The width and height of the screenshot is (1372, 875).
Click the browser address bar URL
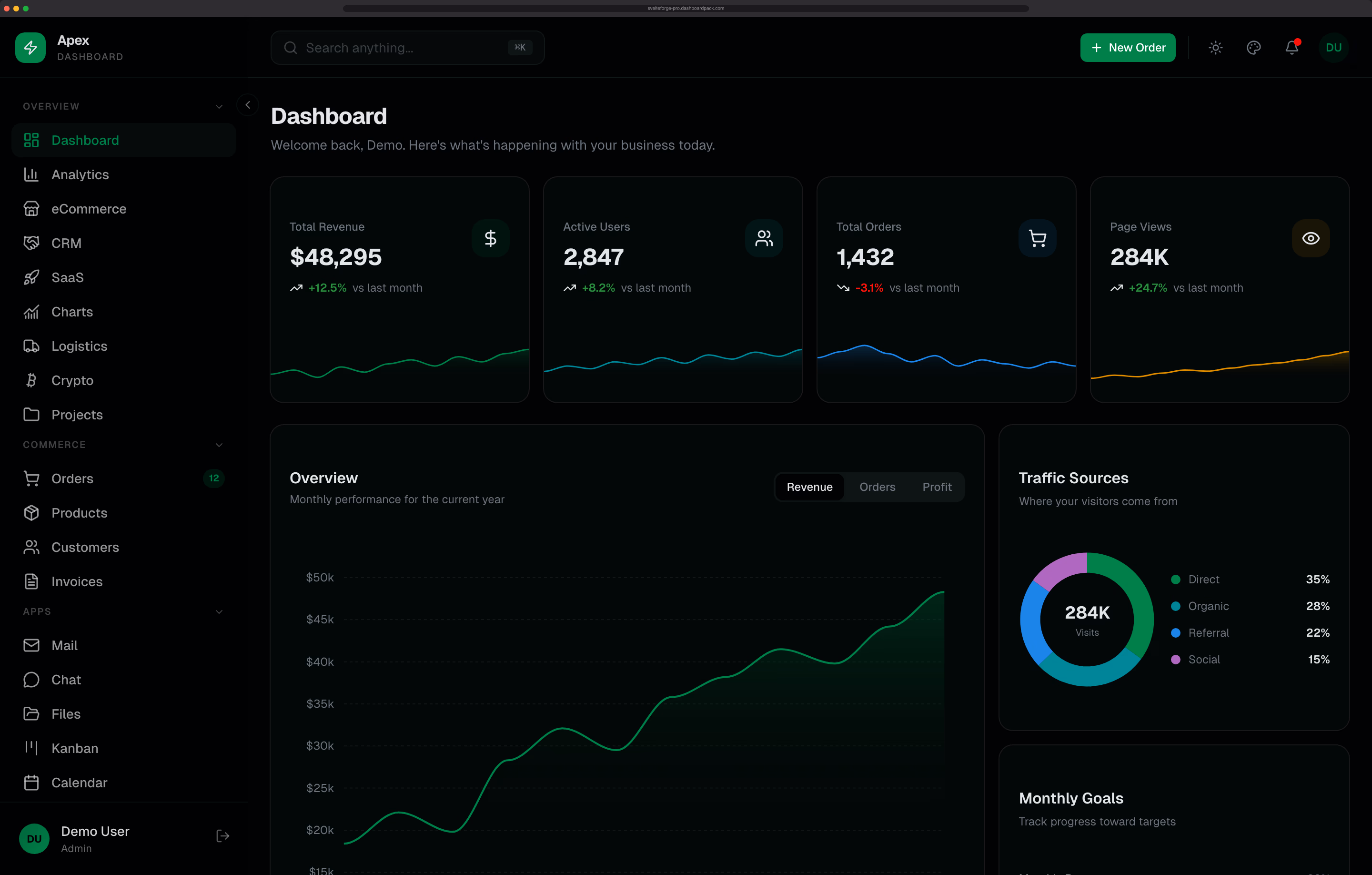[686, 8]
